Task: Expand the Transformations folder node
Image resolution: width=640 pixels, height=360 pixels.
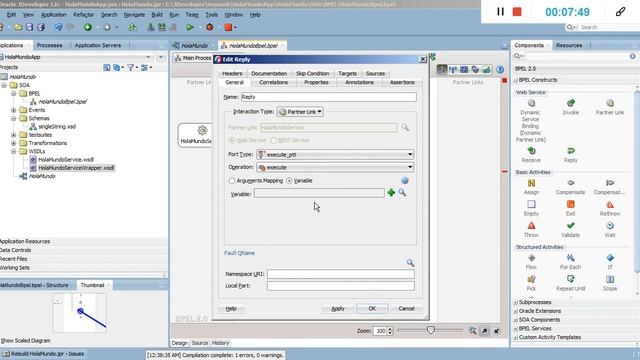Action: click(x=14, y=143)
